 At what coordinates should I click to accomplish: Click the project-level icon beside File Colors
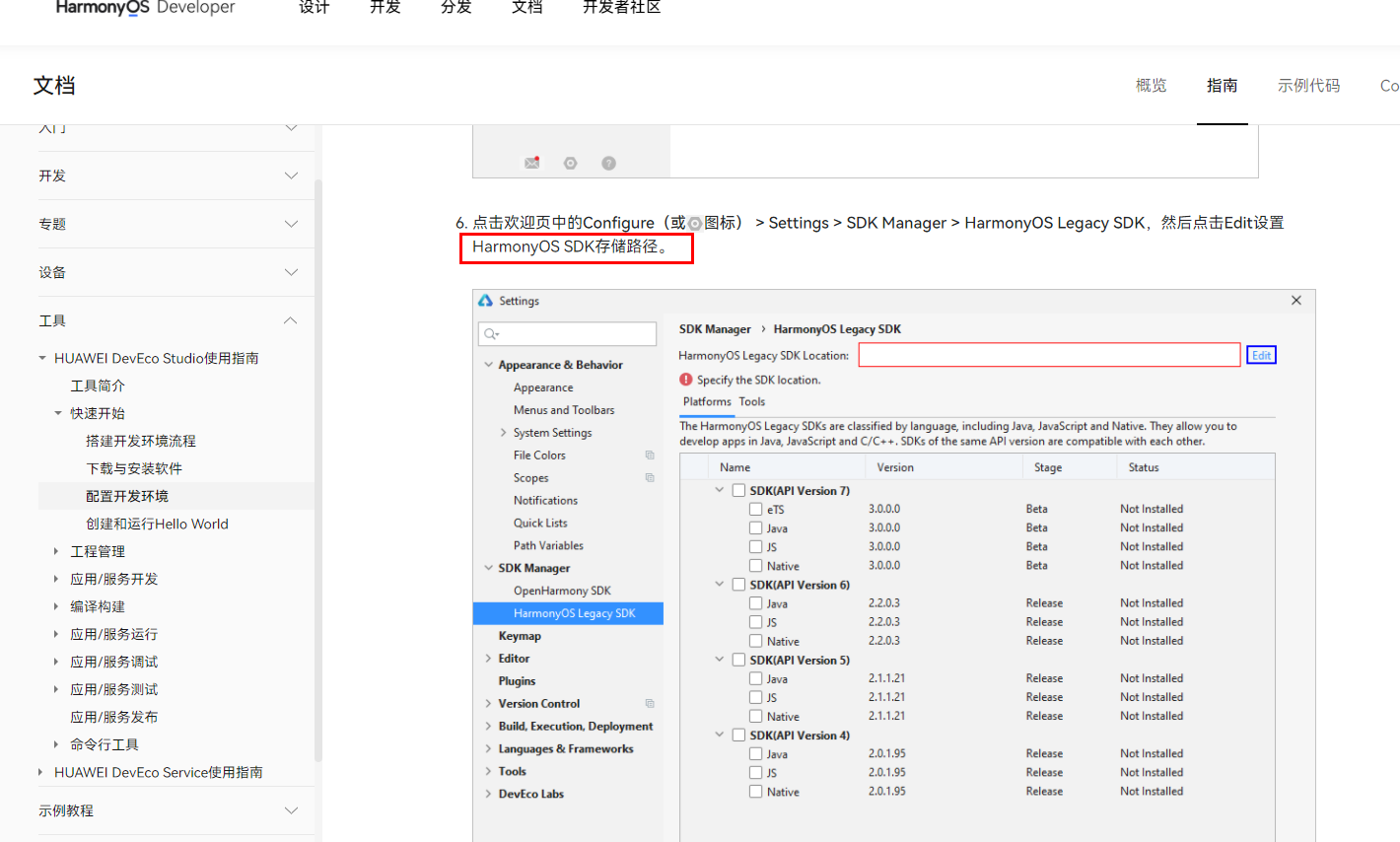650,456
